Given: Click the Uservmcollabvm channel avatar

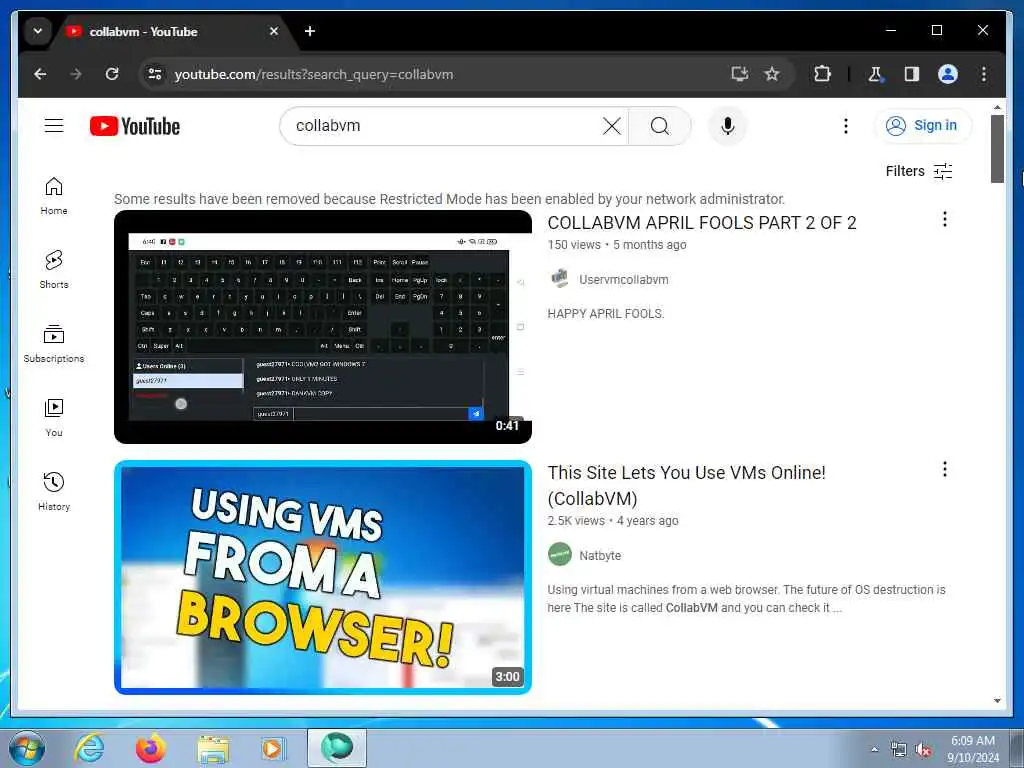Looking at the screenshot, I should click(560, 279).
